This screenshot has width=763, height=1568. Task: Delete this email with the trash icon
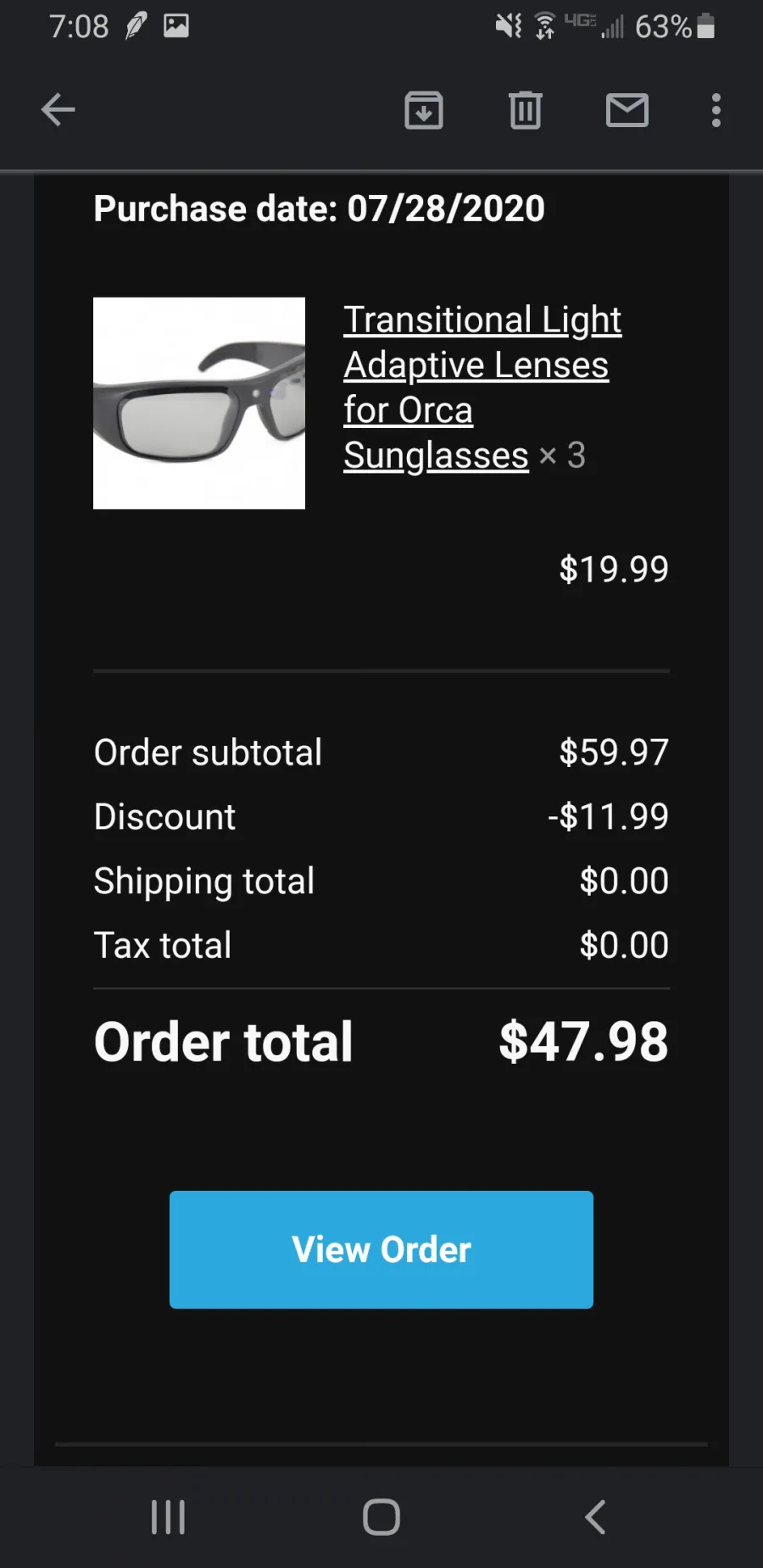(526, 110)
